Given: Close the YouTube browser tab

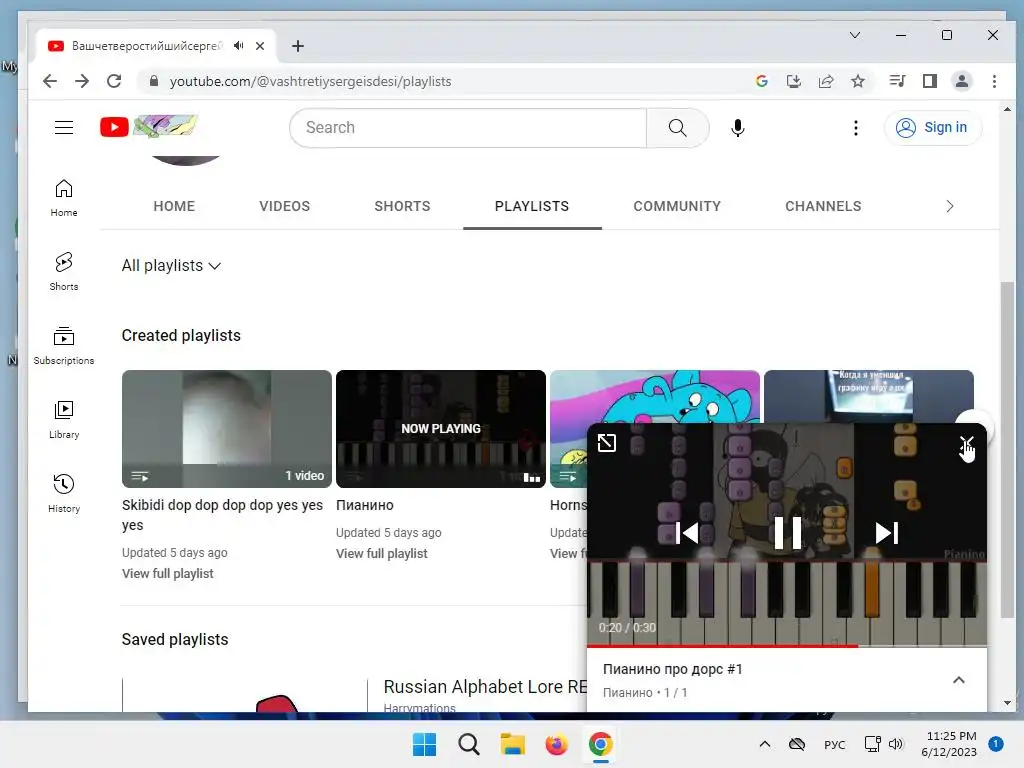Looking at the screenshot, I should (x=260, y=46).
